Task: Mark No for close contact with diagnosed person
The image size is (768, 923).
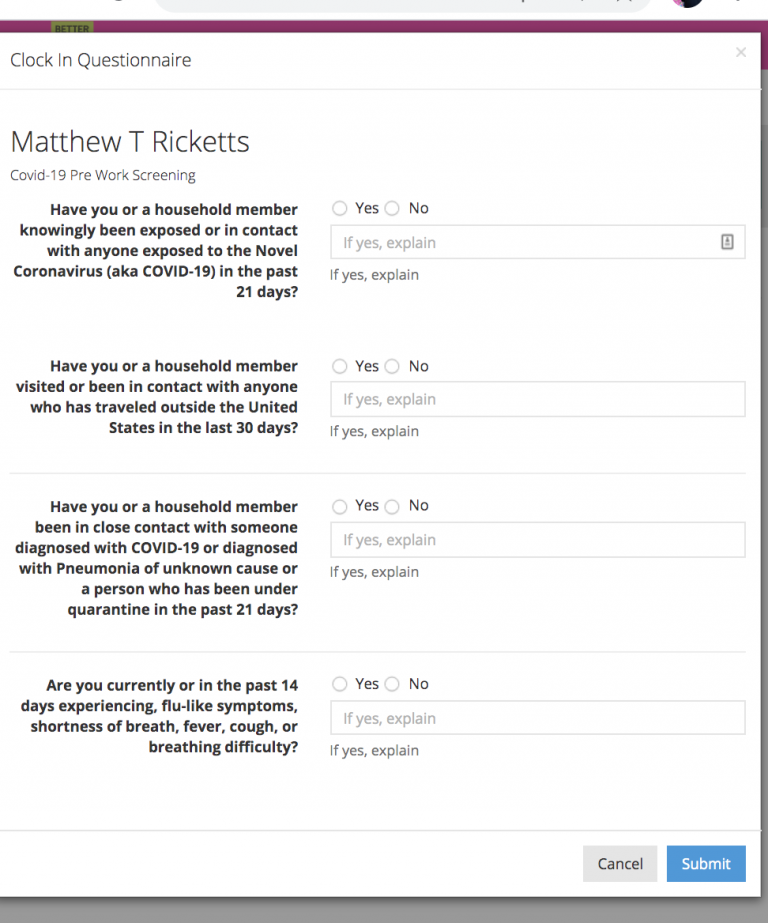Action: [x=392, y=506]
